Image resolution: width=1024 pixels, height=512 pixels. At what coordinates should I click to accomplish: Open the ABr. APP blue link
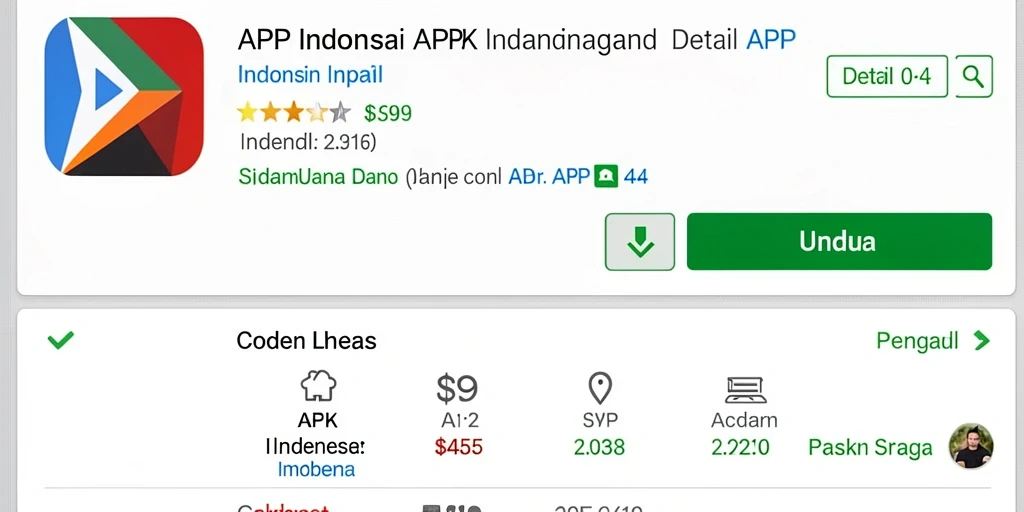[x=549, y=176]
